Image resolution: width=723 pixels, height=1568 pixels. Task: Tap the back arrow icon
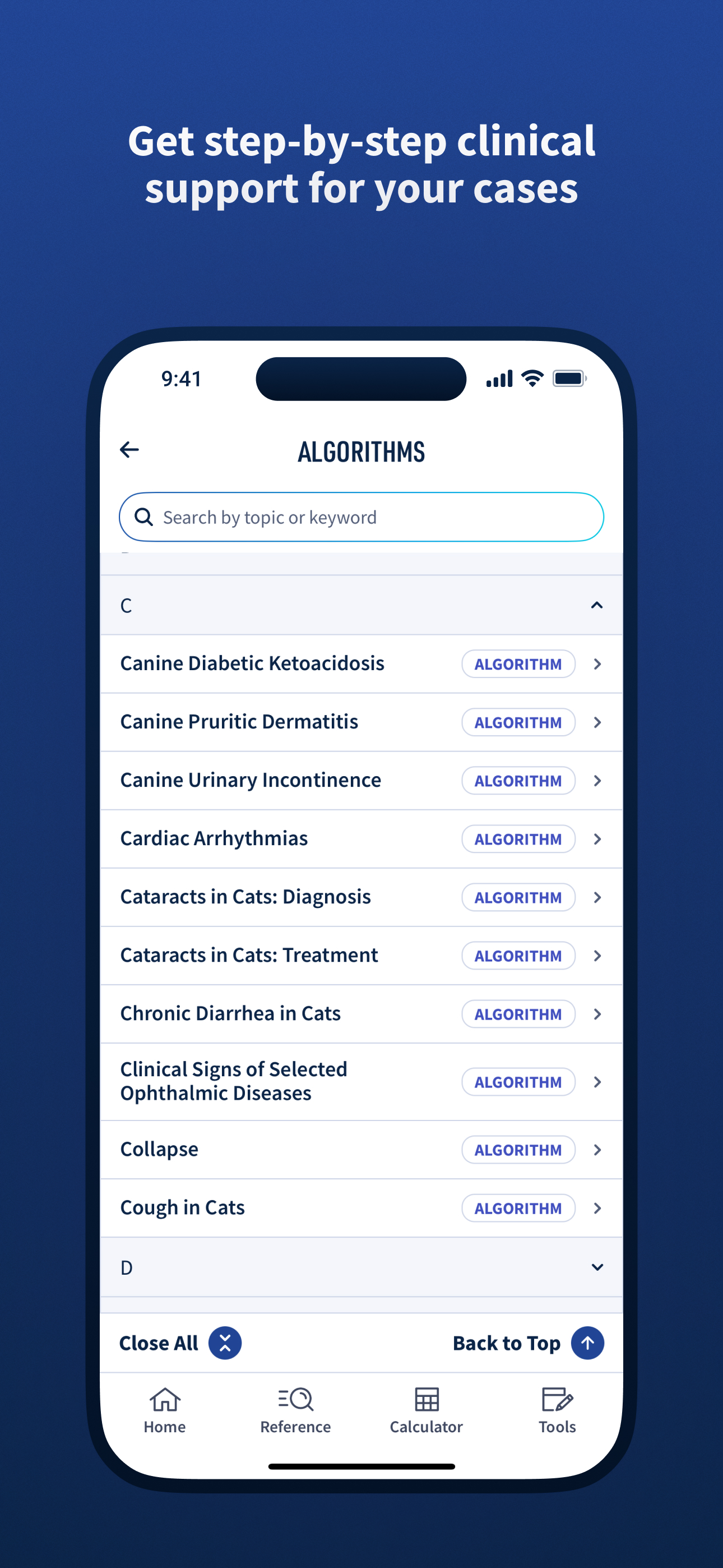pos(129,450)
